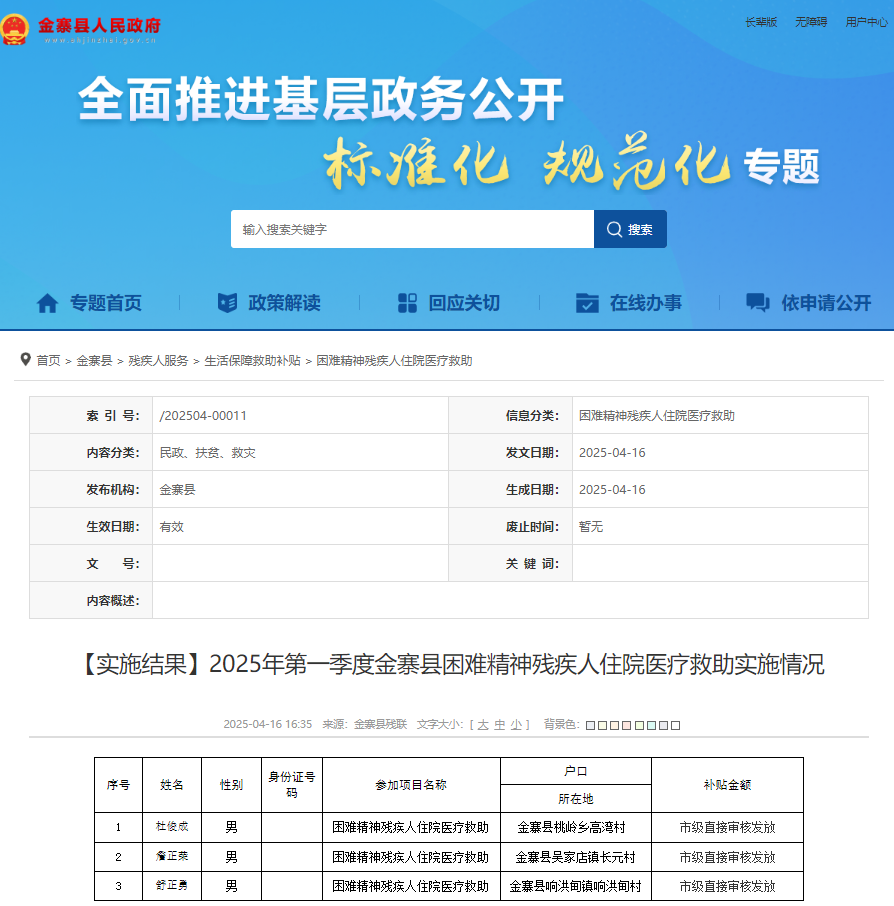Screen dimensions: 894x906
Task: Select the cyan background color swatch
Action: [x=651, y=725]
